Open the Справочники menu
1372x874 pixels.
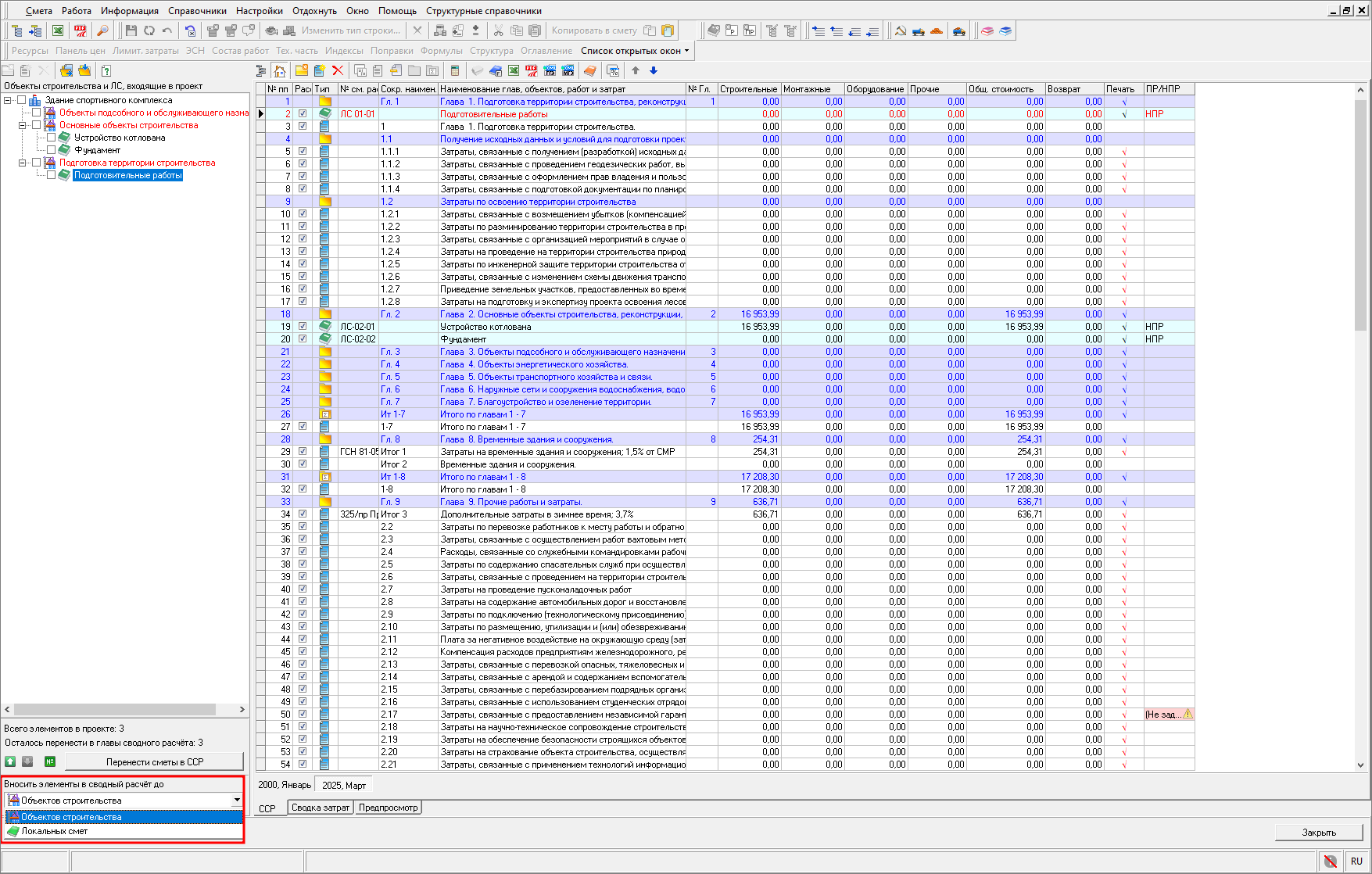pyautogui.click(x=197, y=11)
